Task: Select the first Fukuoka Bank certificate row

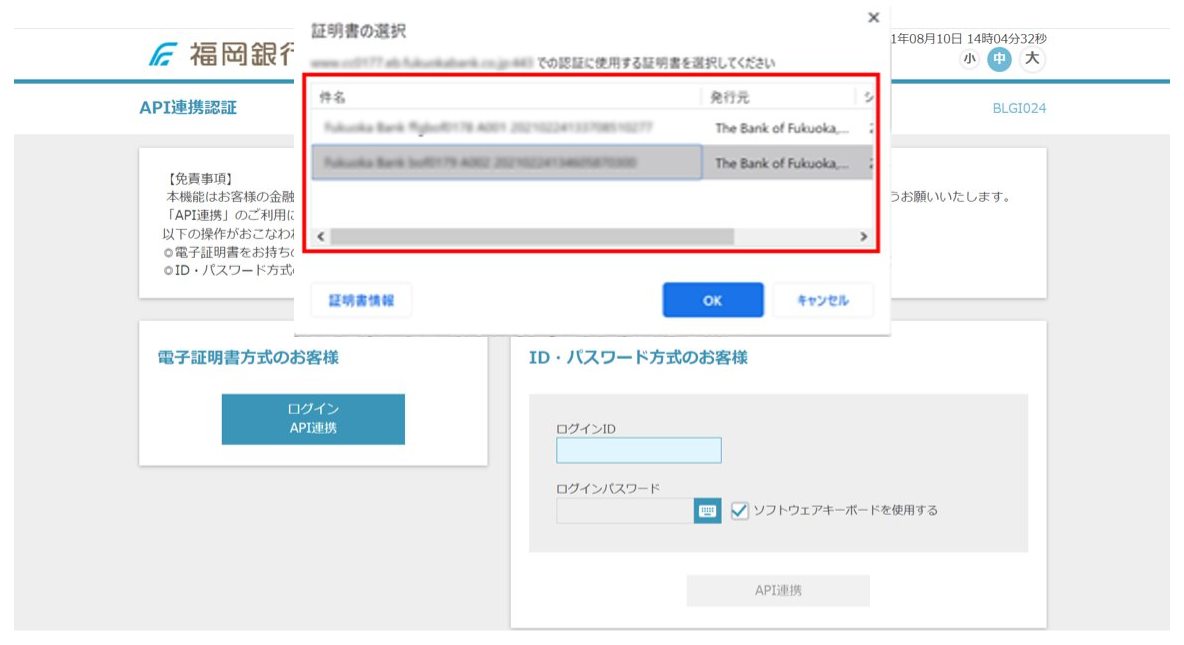Action: point(505,128)
